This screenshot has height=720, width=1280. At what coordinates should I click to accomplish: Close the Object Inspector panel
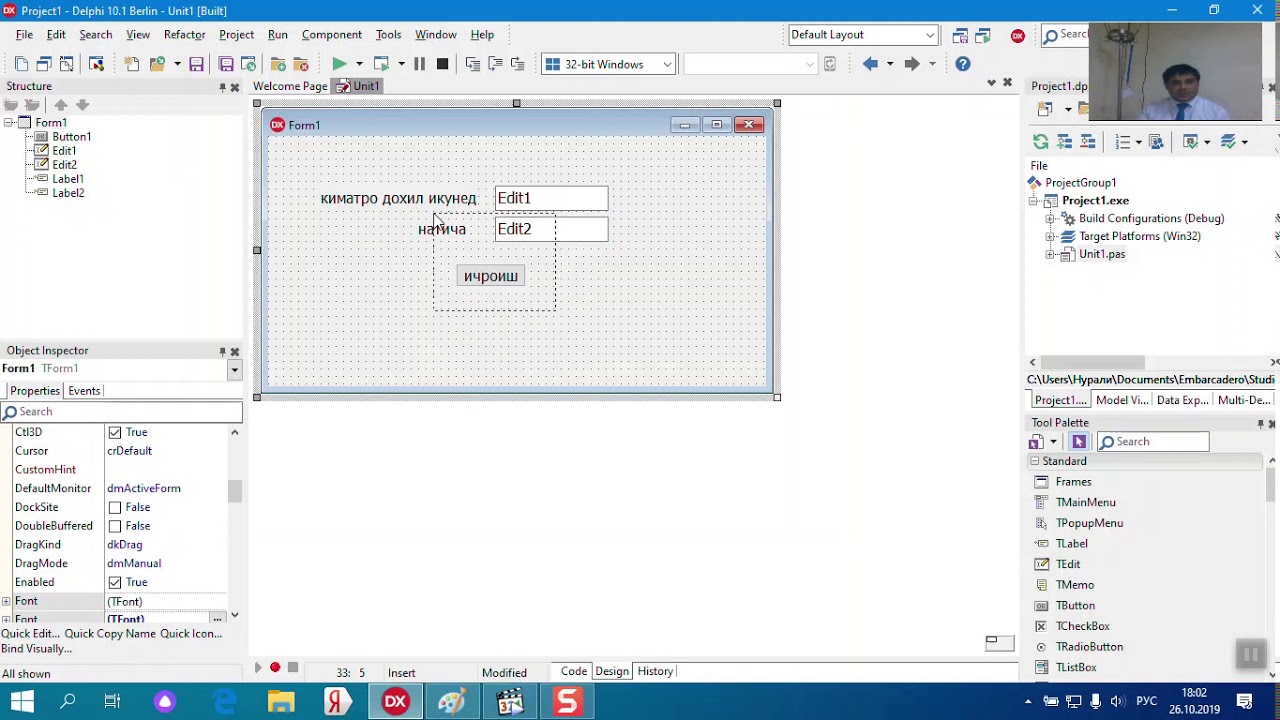click(x=235, y=351)
